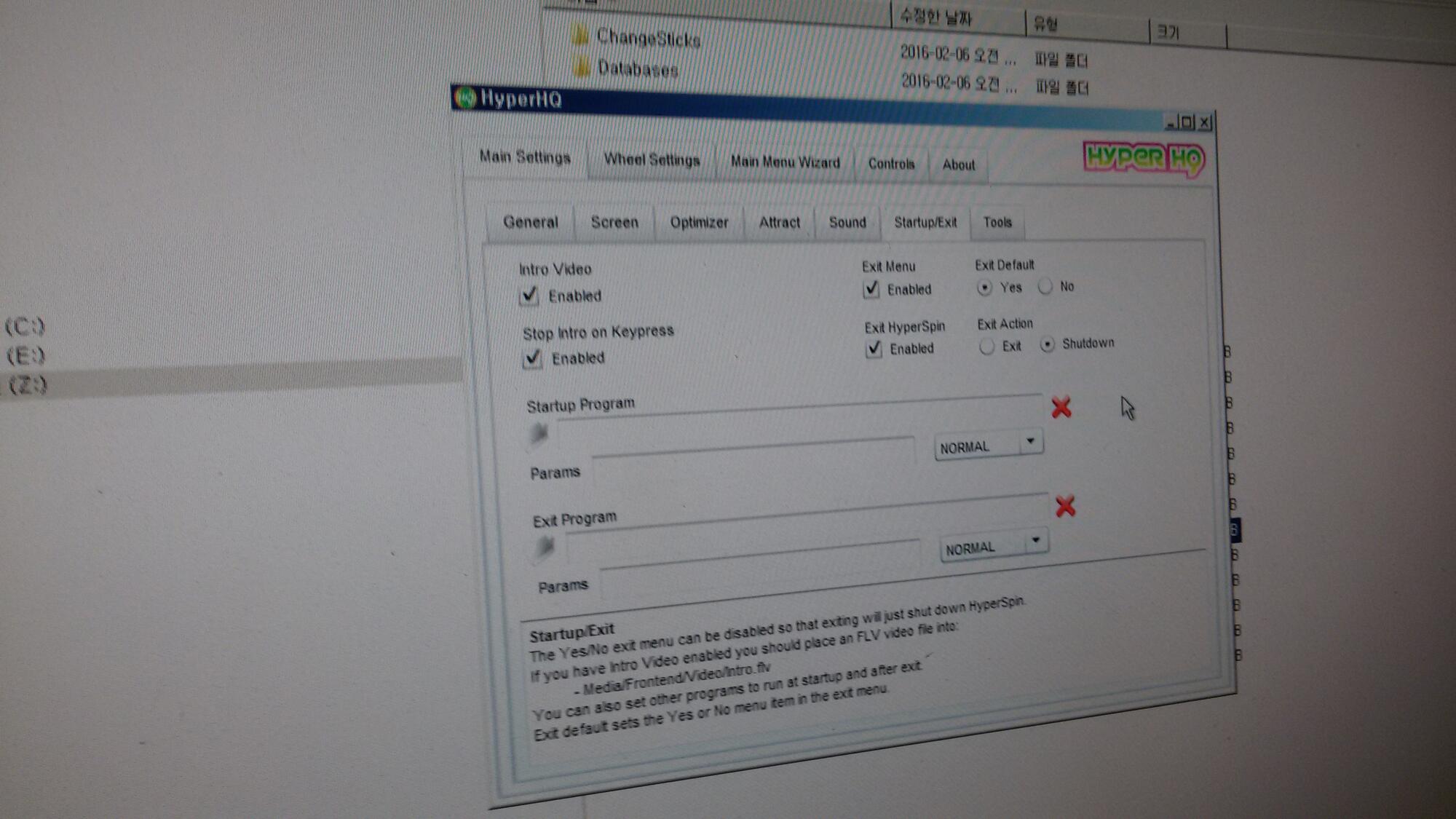Select the Exit Default No radio button
The width and height of the screenshot is (1456, 819).
click(x=1045, y=287)
